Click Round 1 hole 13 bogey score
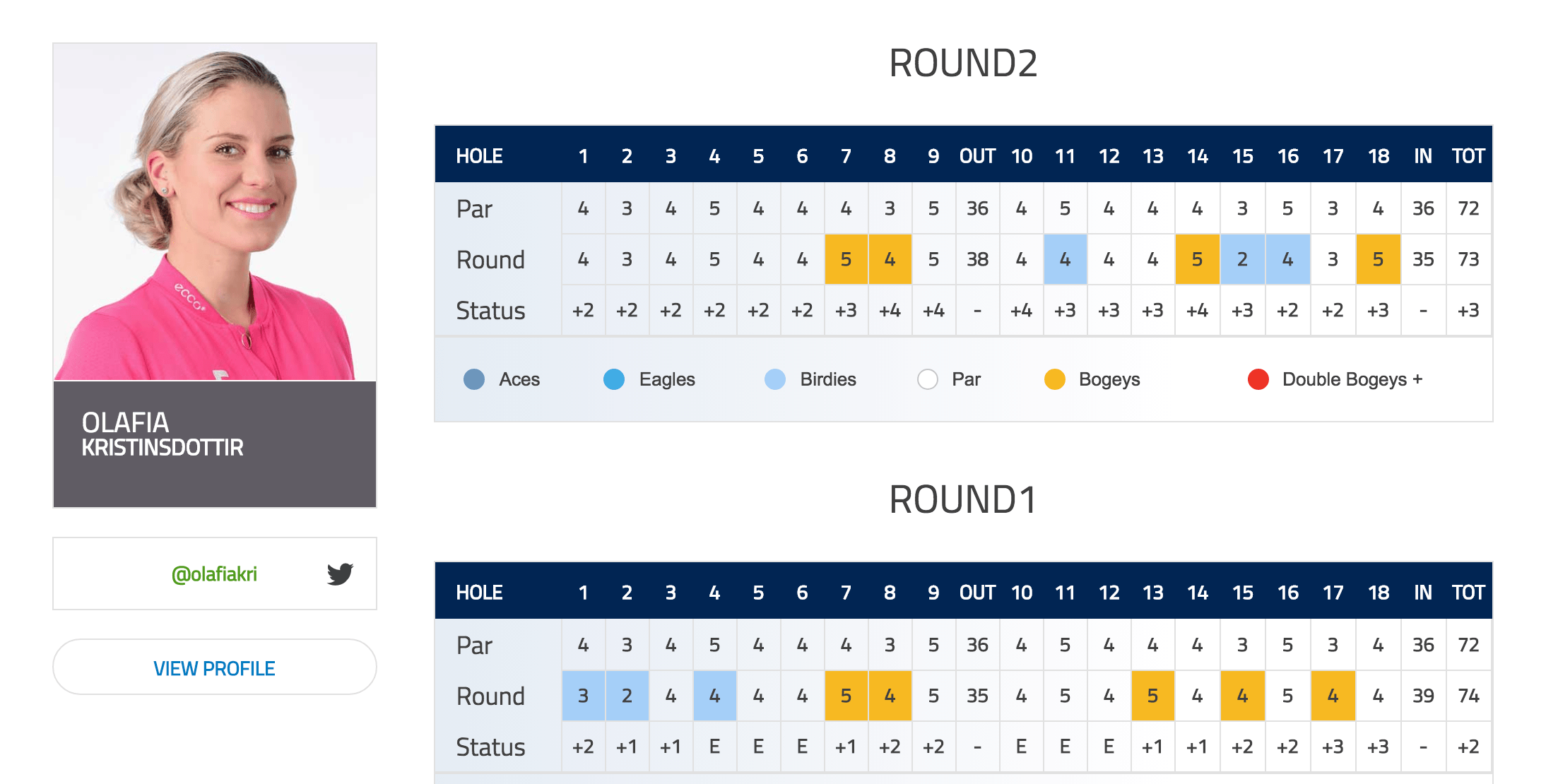This screenshot has height=784, width=1546. click(x=1152, y=696)
